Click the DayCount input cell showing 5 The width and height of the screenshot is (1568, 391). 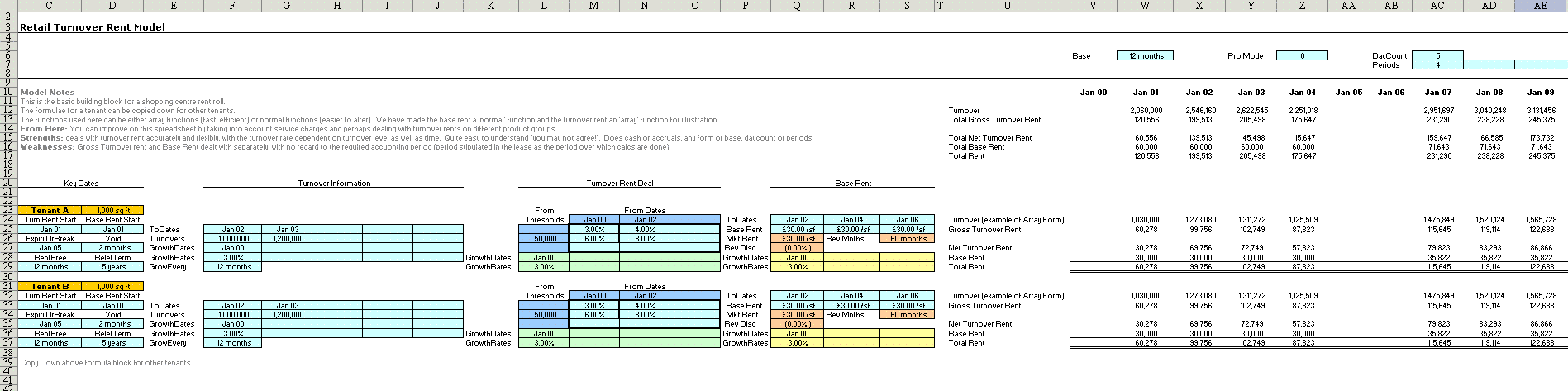click(x=1437, y=55)
